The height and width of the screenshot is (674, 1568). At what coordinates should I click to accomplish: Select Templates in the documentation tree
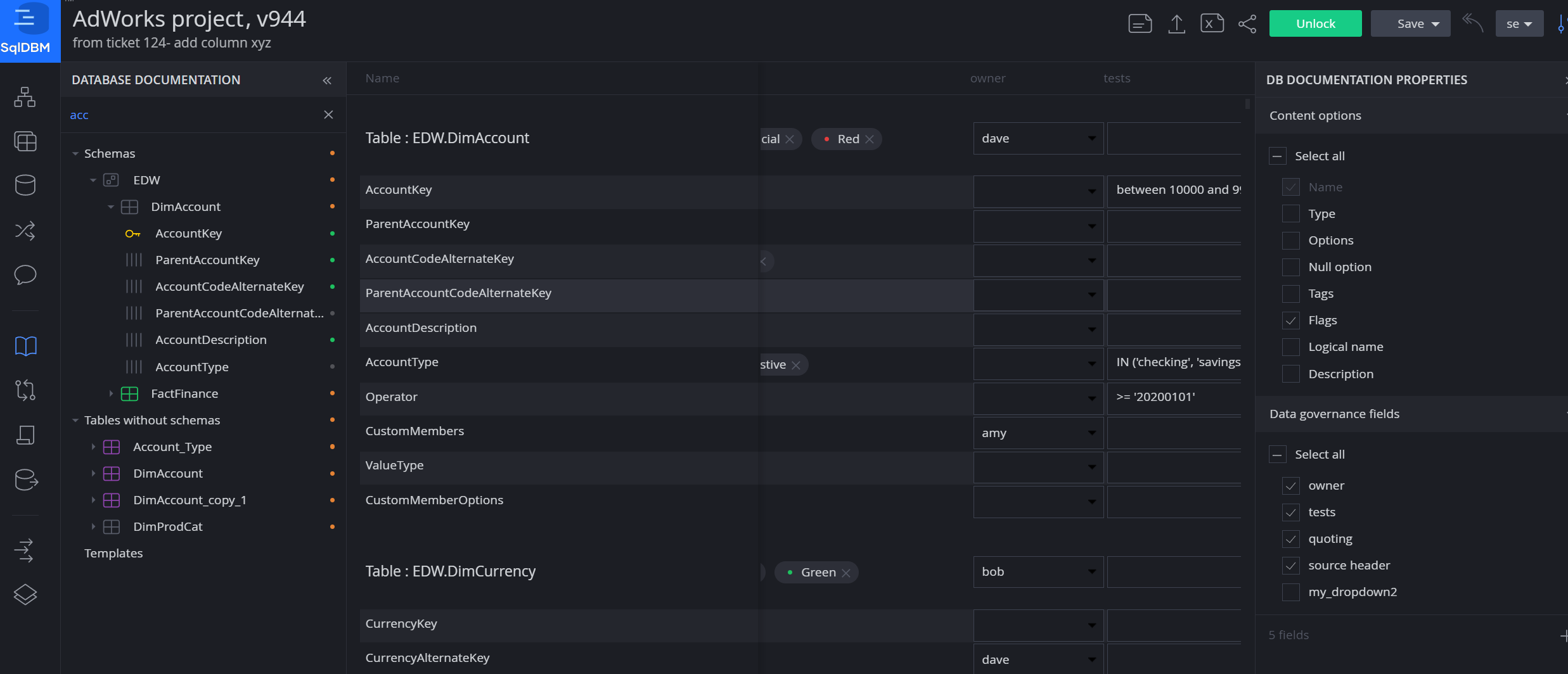point(113,552)
